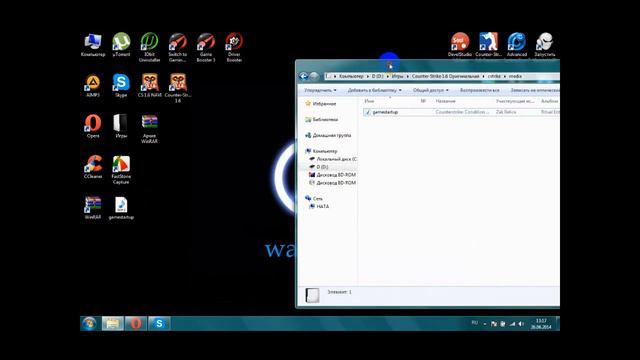This screenshot has width=640, height=360.
Task: Select the Архив WinRAR desktop icon
Action: [149, 129]
